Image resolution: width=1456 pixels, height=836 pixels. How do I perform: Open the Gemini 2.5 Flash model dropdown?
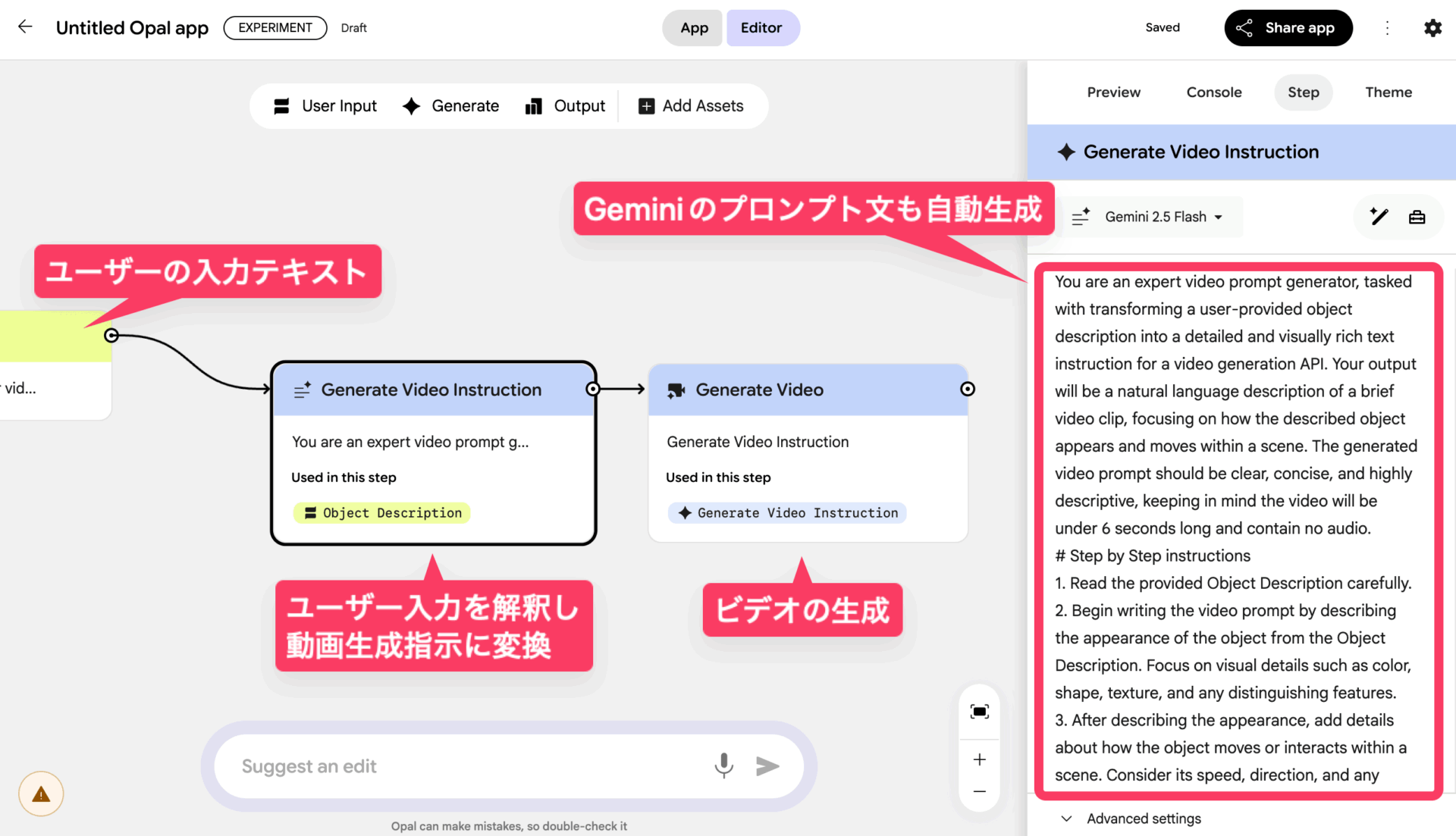(x=1163, y=217)
